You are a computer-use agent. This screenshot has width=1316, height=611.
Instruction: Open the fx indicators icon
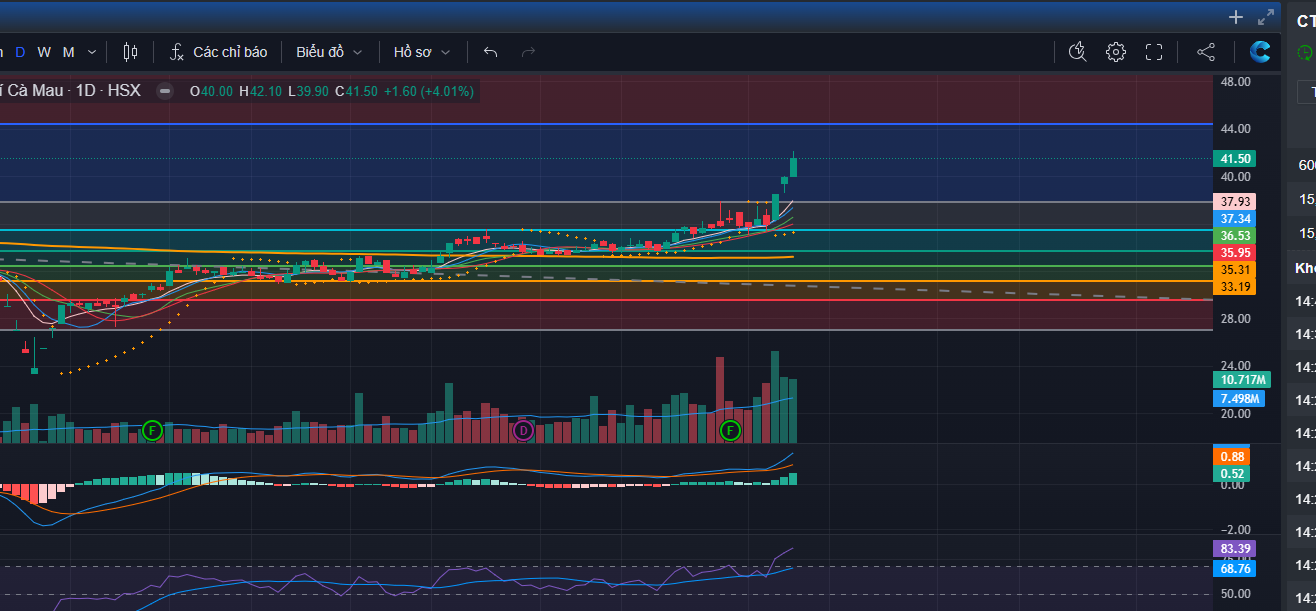tap(176, 52)
